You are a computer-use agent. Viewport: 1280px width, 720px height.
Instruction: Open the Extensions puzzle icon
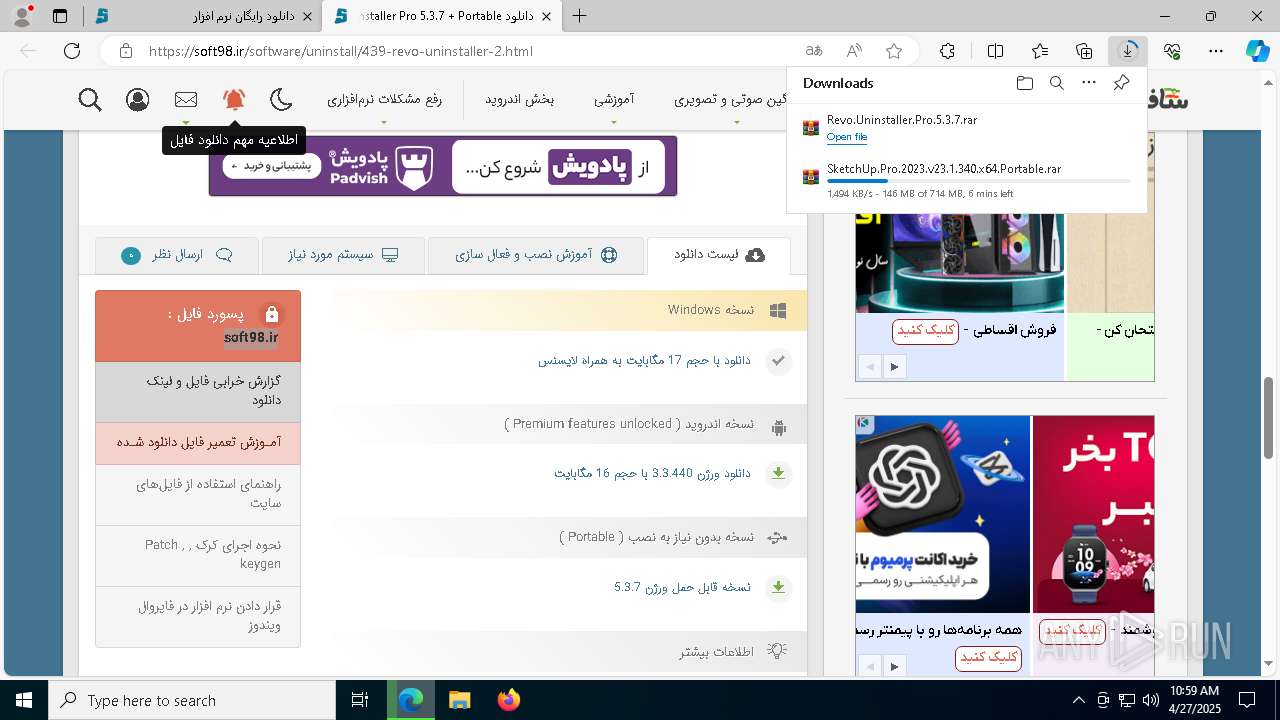coord(947,51)
